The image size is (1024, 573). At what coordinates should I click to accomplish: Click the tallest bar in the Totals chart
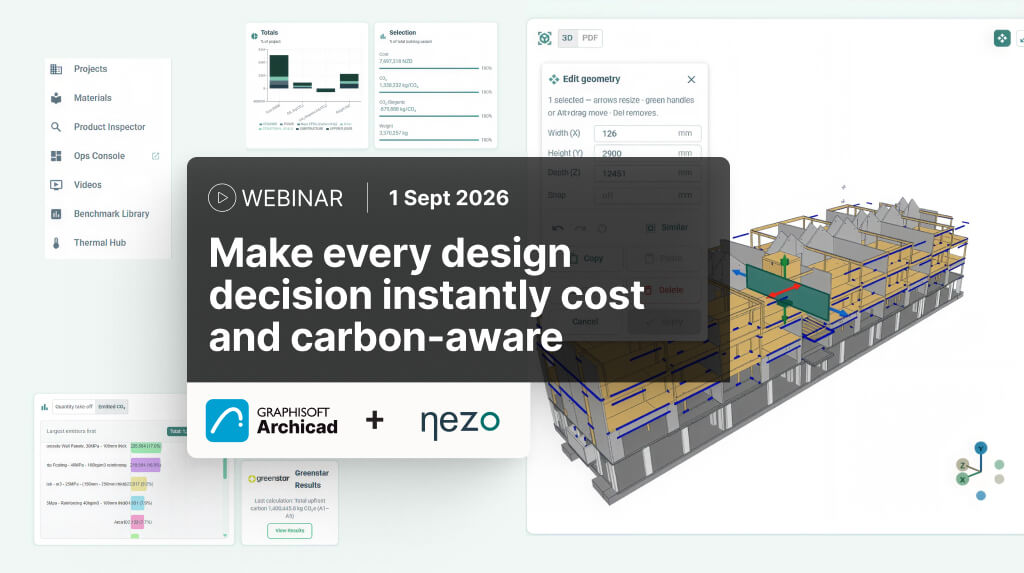(x=279, y=72)
